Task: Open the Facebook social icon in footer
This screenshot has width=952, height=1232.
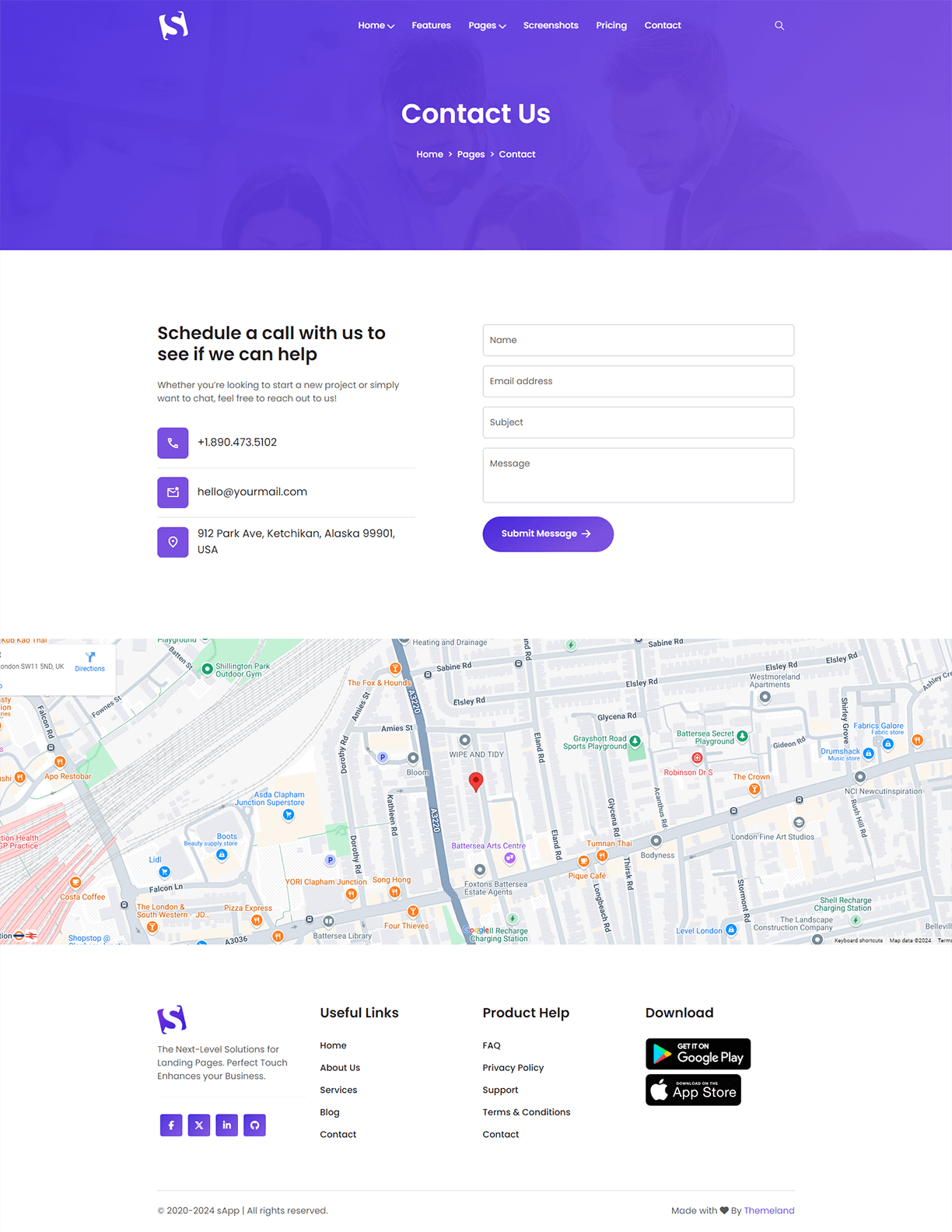Action: pos(171,1125)
